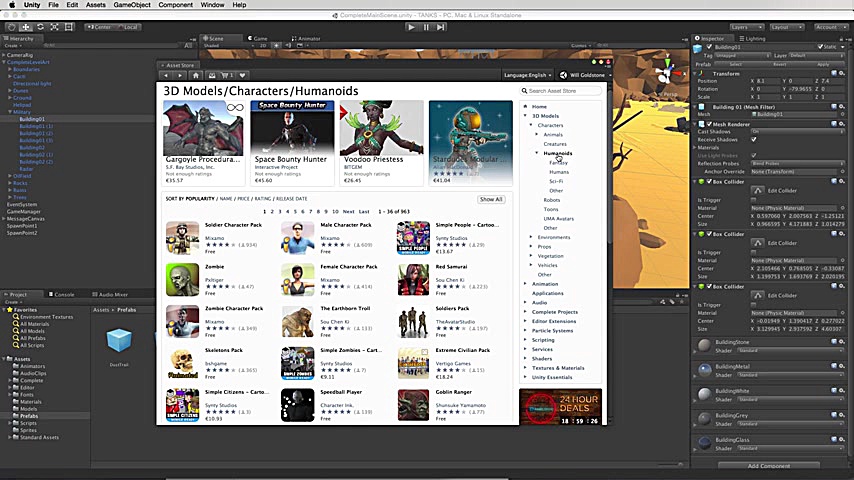Open Cast Shadows dropdown
Image resolution: width=854 pixels, height=480 pixels.
pyautogui.click(x=797, y=132)
